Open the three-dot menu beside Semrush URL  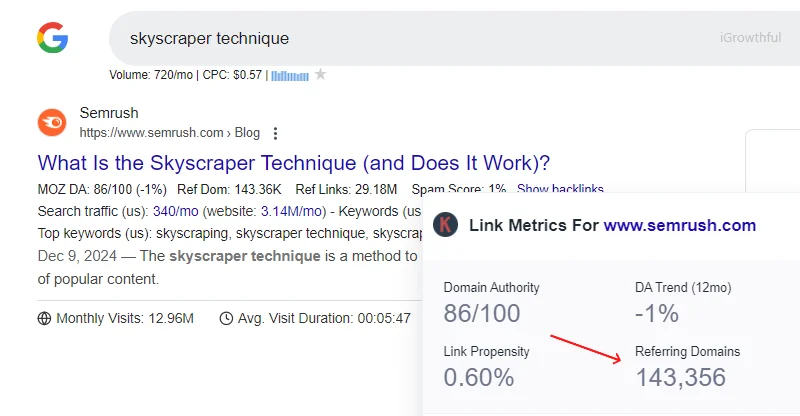276,133
